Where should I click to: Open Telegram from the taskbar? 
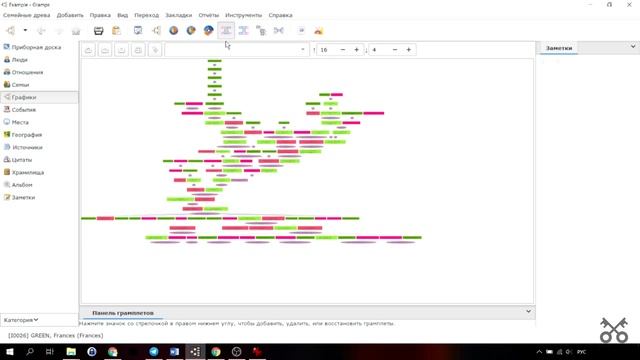tap(154, 351)
